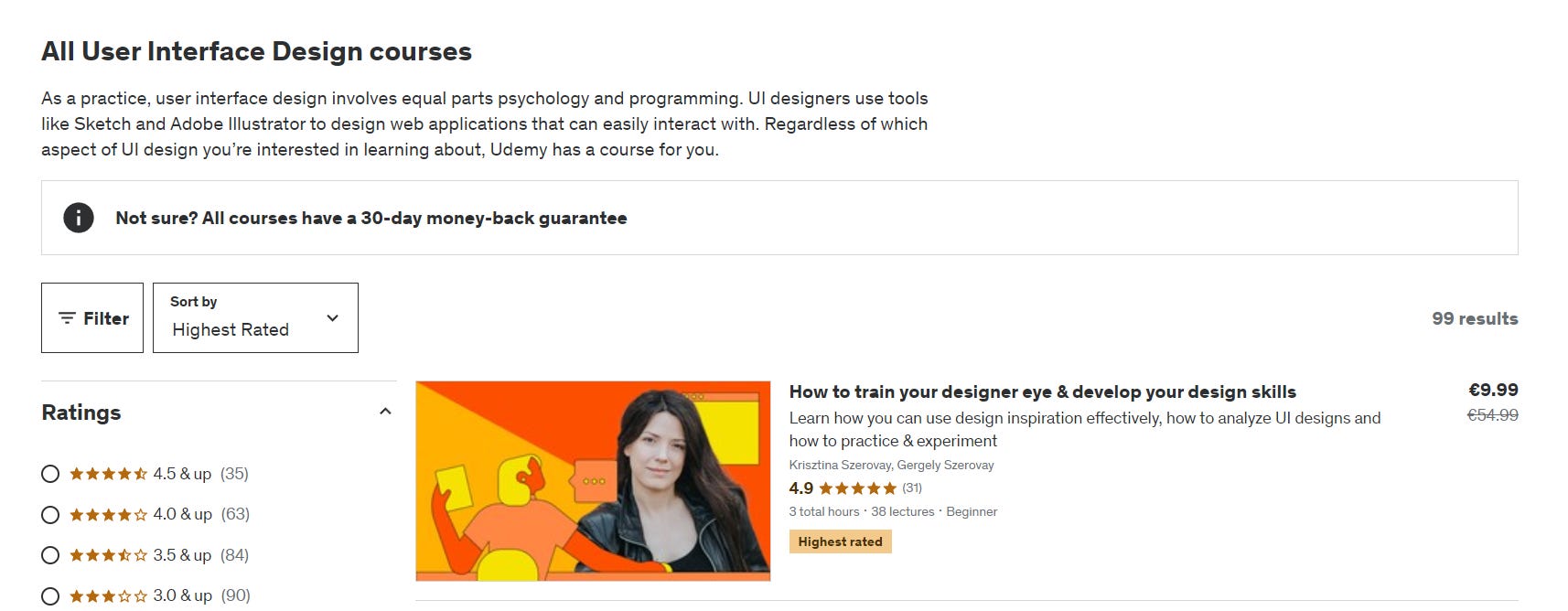Select the 4.0 & up rating radio button

click(50, 515)
